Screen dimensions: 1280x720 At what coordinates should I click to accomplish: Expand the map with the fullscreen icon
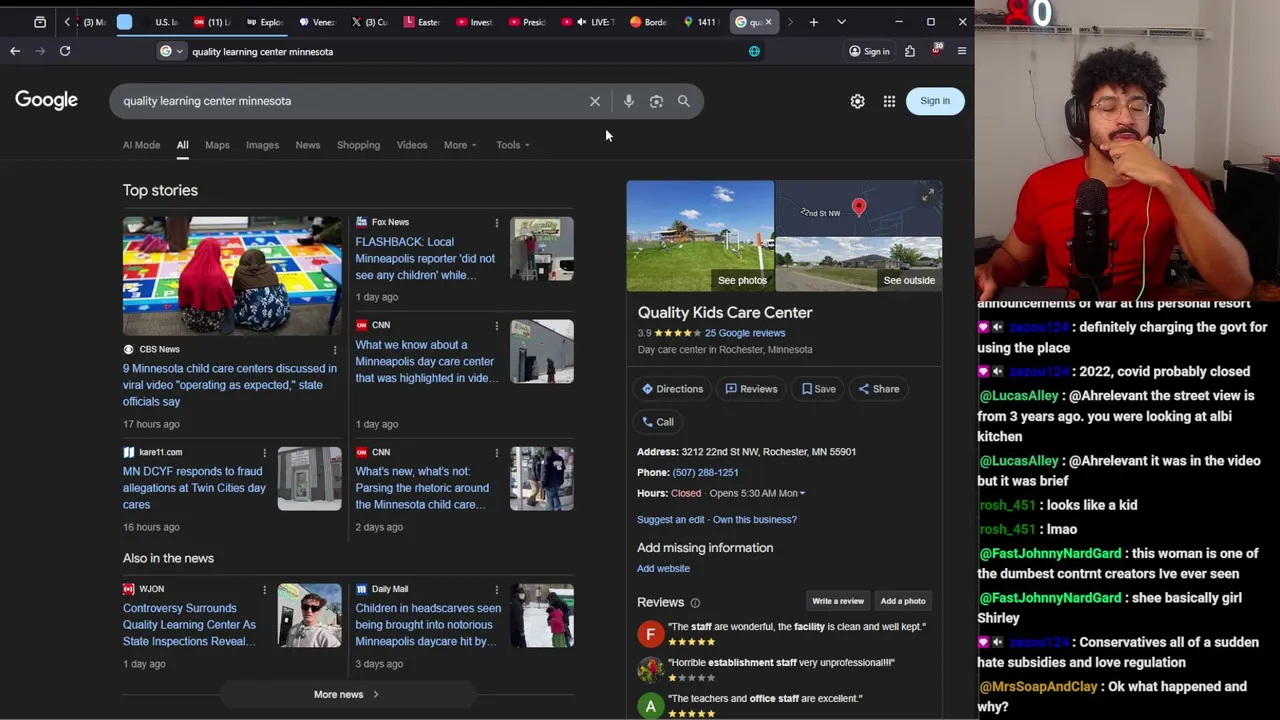coord(927,195)
